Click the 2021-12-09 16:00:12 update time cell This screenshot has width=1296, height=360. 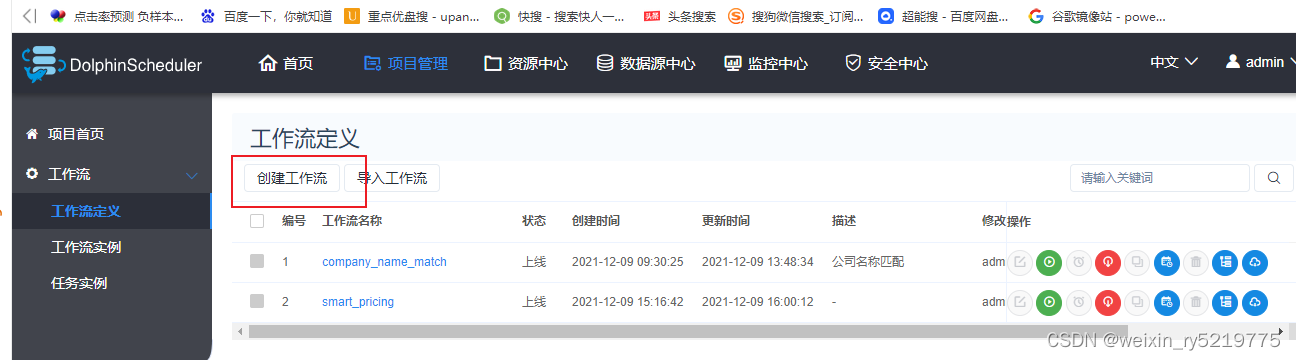click(758, 301)
